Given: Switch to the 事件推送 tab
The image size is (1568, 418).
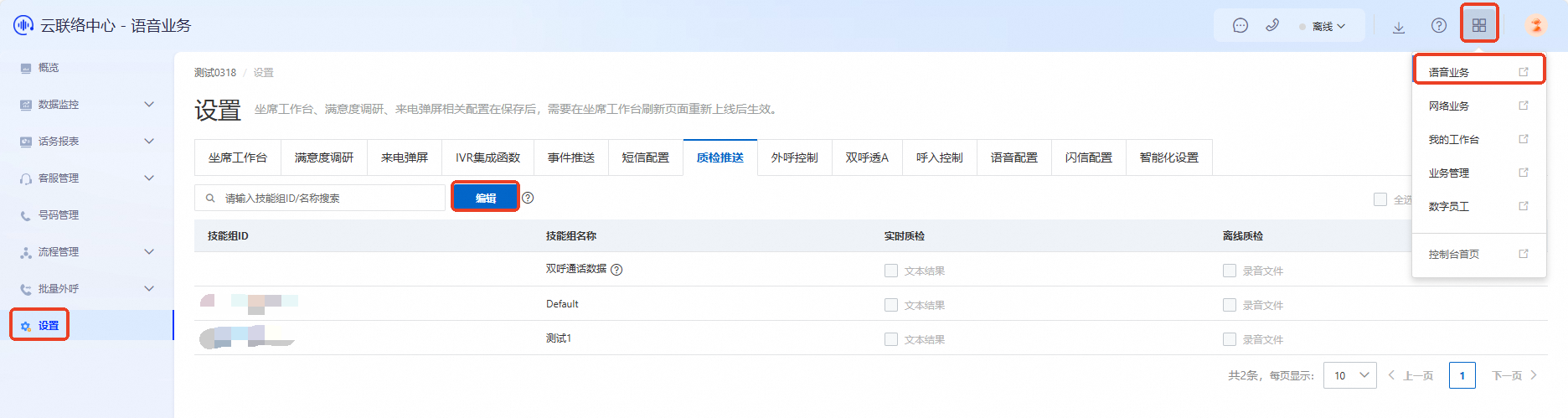Looking at the screenshot, I should click(571, 157).
